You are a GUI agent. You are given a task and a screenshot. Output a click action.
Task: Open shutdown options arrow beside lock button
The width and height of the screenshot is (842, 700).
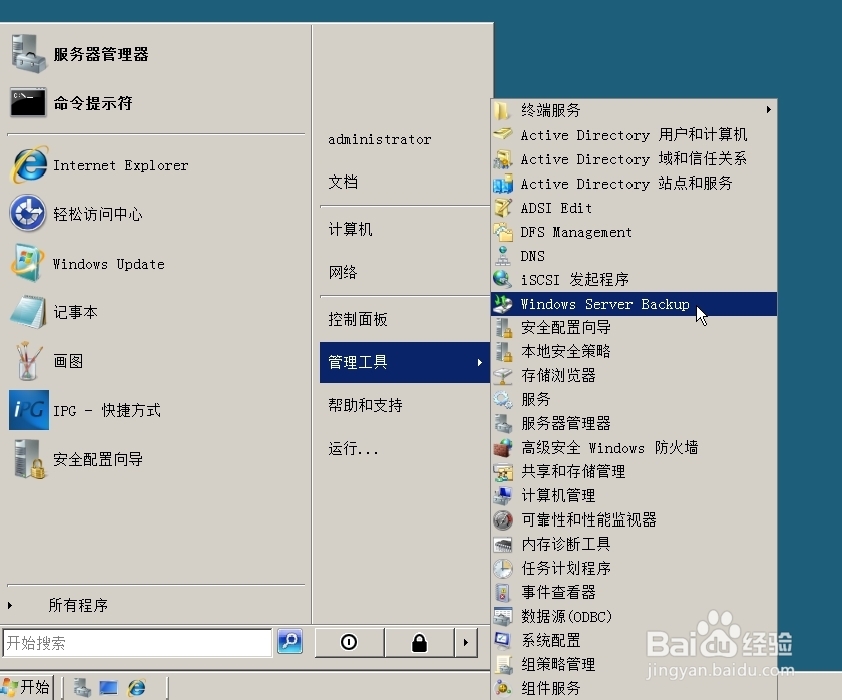pos(466,642)
